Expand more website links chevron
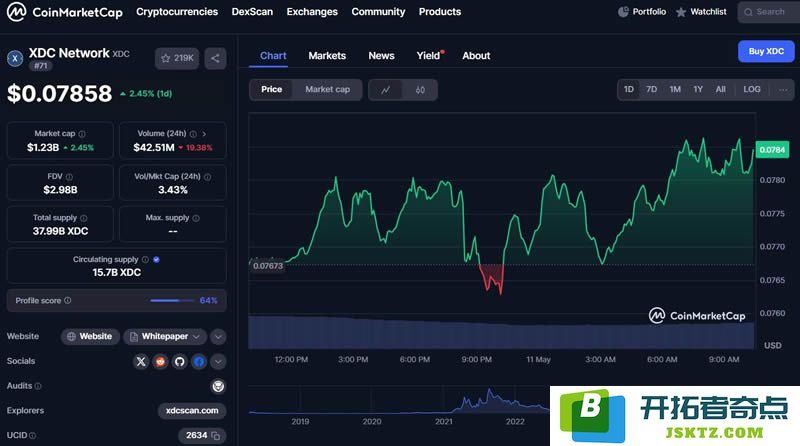Screen dimensions: 800x446 coord(218,337)
